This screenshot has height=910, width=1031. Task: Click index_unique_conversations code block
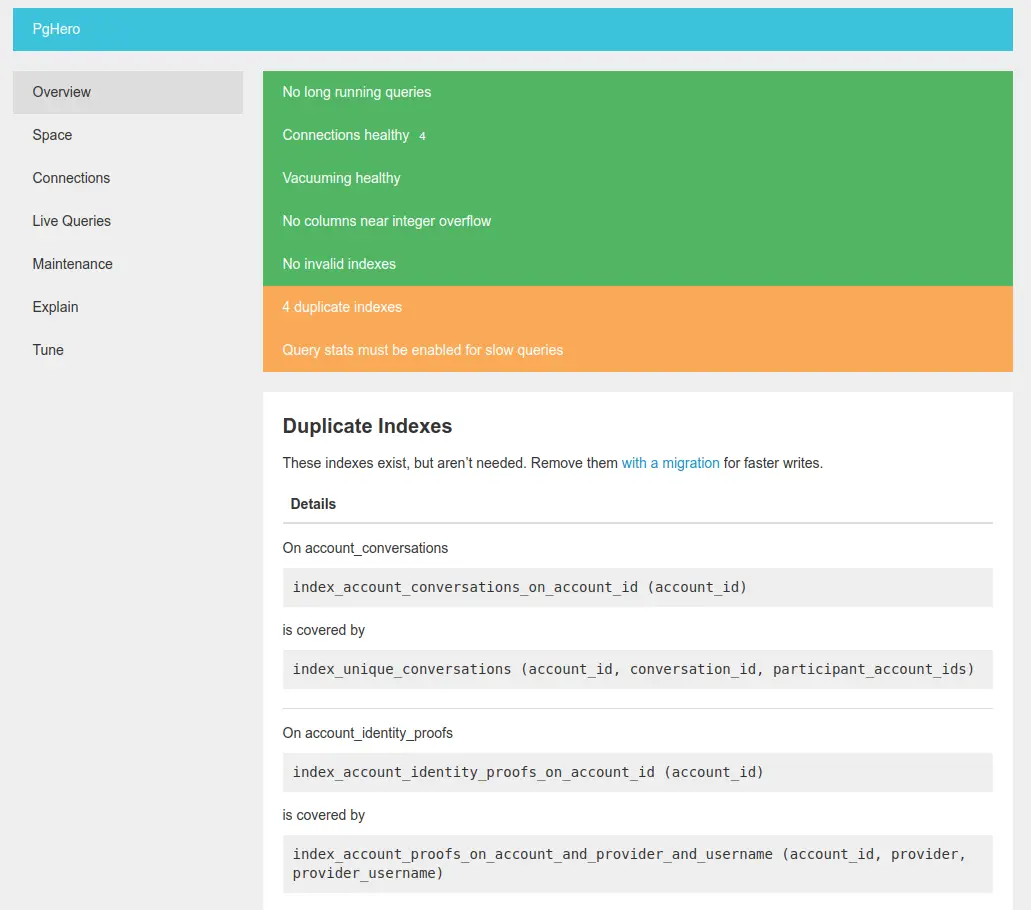pyautogui.click(x=637, y=669)
